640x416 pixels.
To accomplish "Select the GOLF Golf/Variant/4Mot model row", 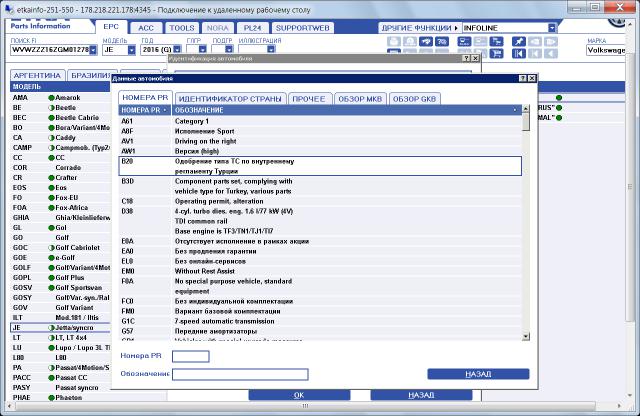I will click(x=60, y=268).
